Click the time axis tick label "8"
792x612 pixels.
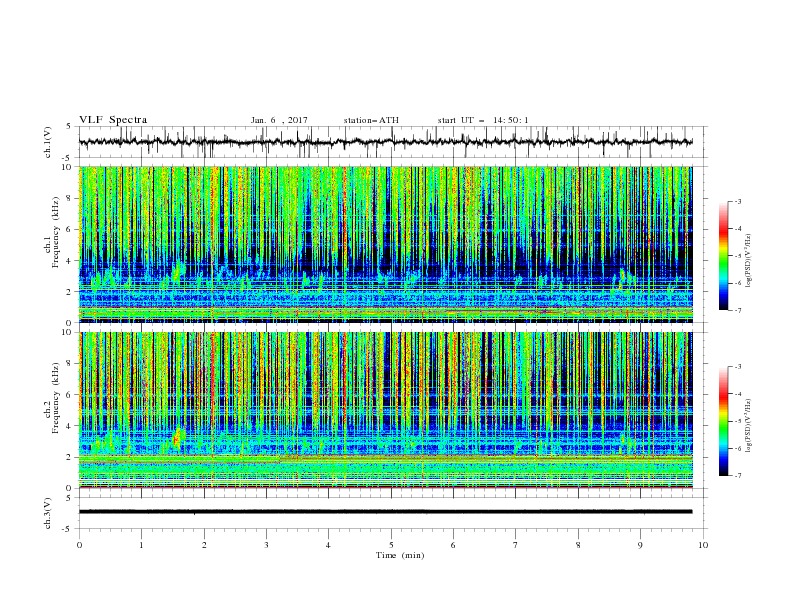pyautogui.click(x=578, y=545)
